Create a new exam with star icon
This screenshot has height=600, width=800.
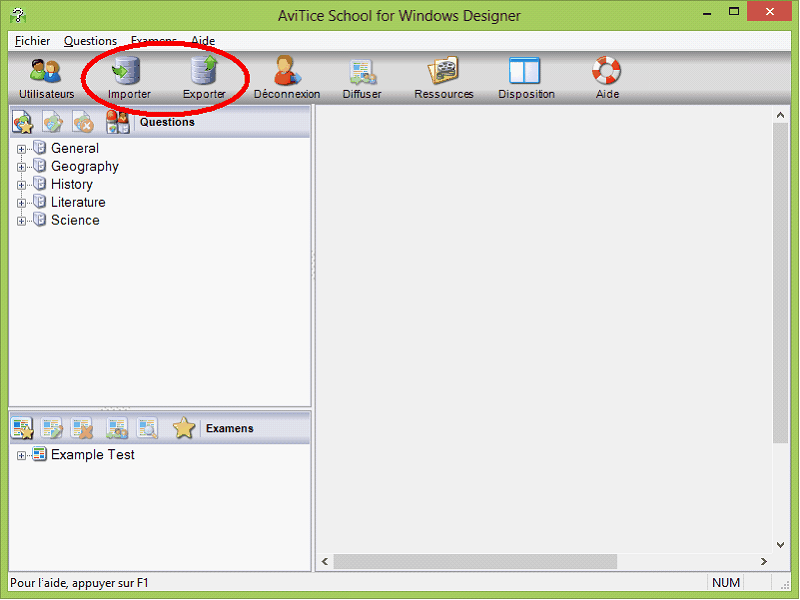tap(22, 428)
